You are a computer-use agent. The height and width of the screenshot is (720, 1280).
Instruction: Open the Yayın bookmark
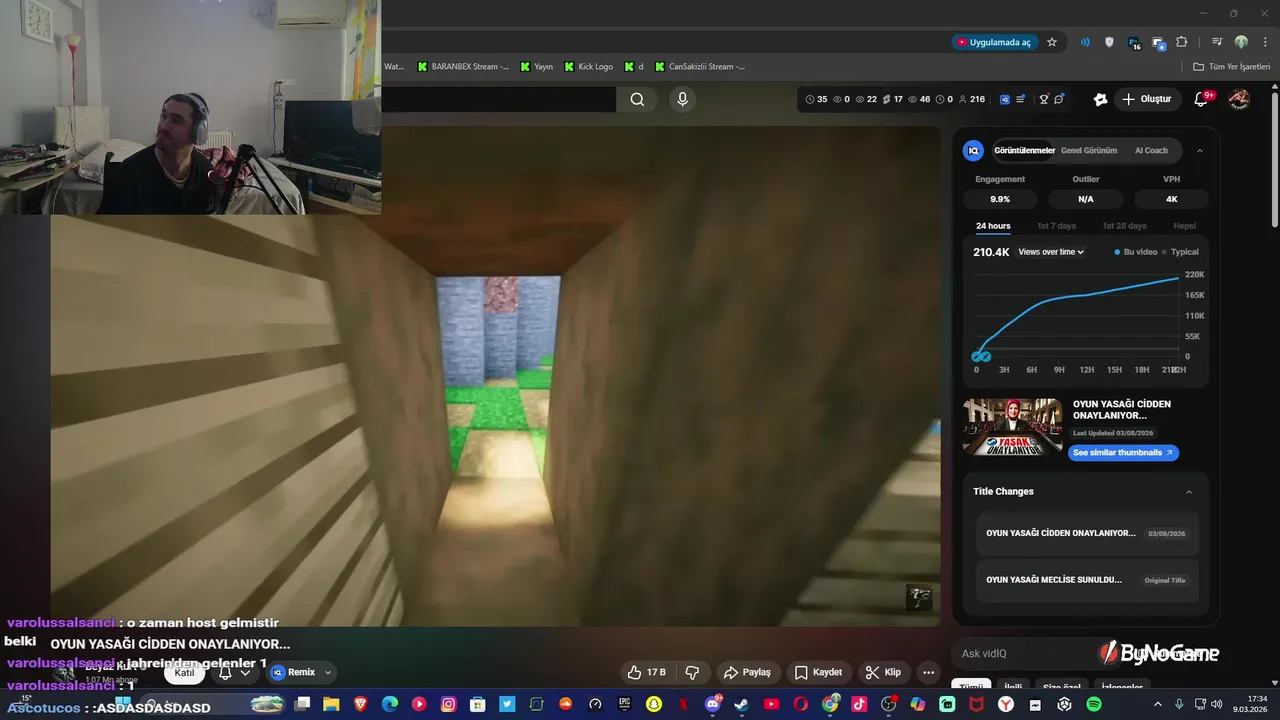(536, 67)
